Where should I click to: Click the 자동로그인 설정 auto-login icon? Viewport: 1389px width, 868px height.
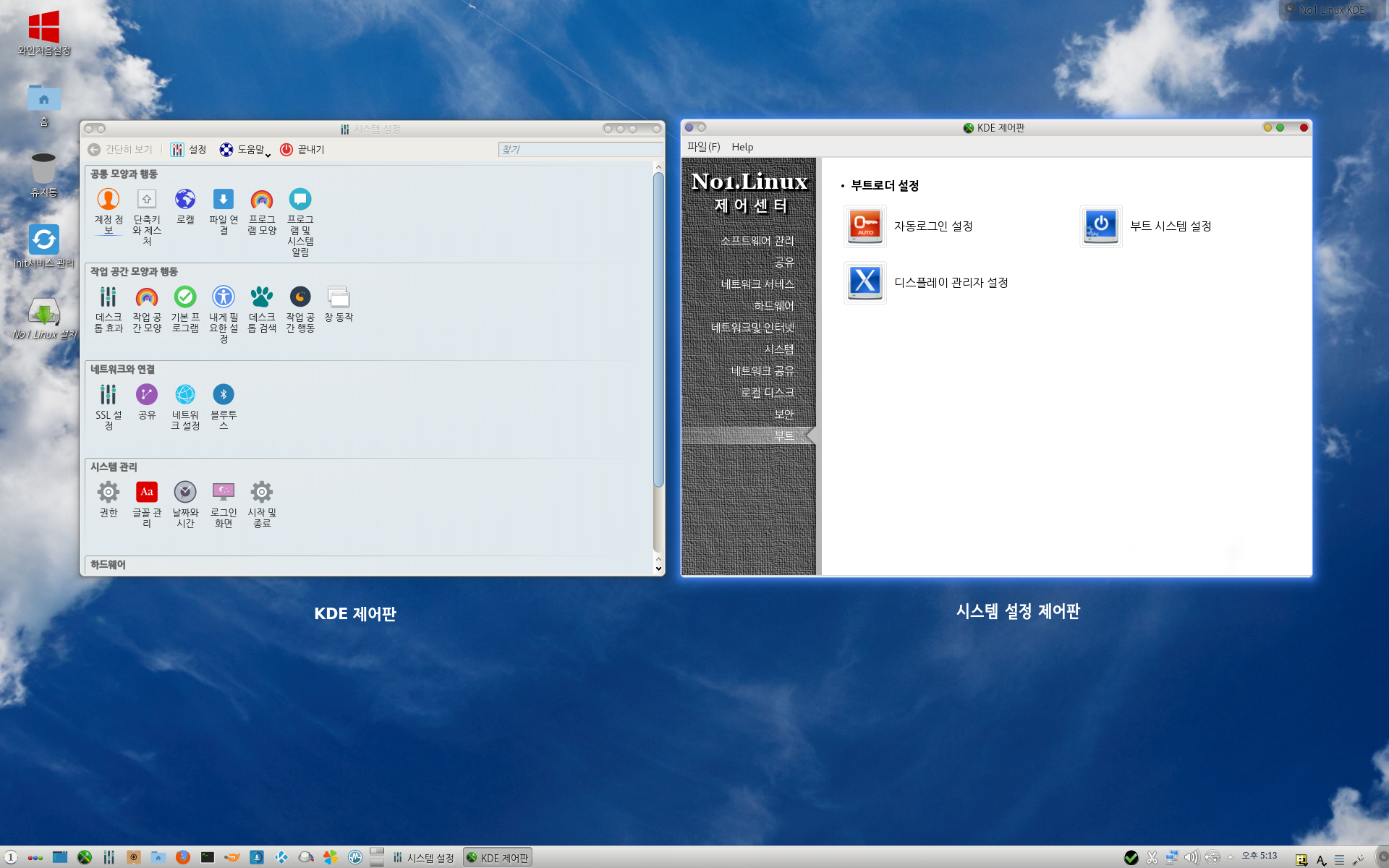(x=865, y=226)
